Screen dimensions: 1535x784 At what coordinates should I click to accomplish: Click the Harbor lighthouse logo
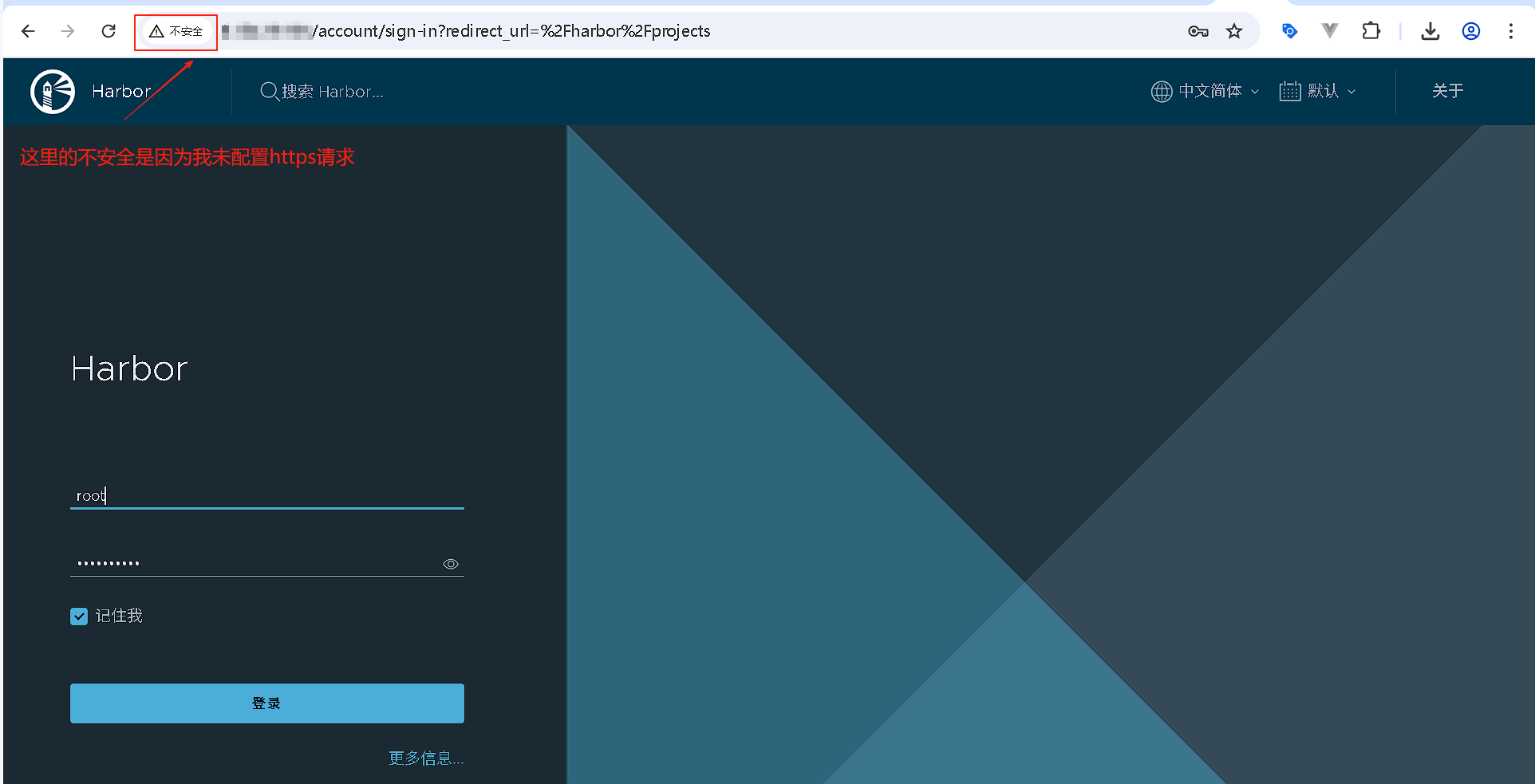[53, 92]
